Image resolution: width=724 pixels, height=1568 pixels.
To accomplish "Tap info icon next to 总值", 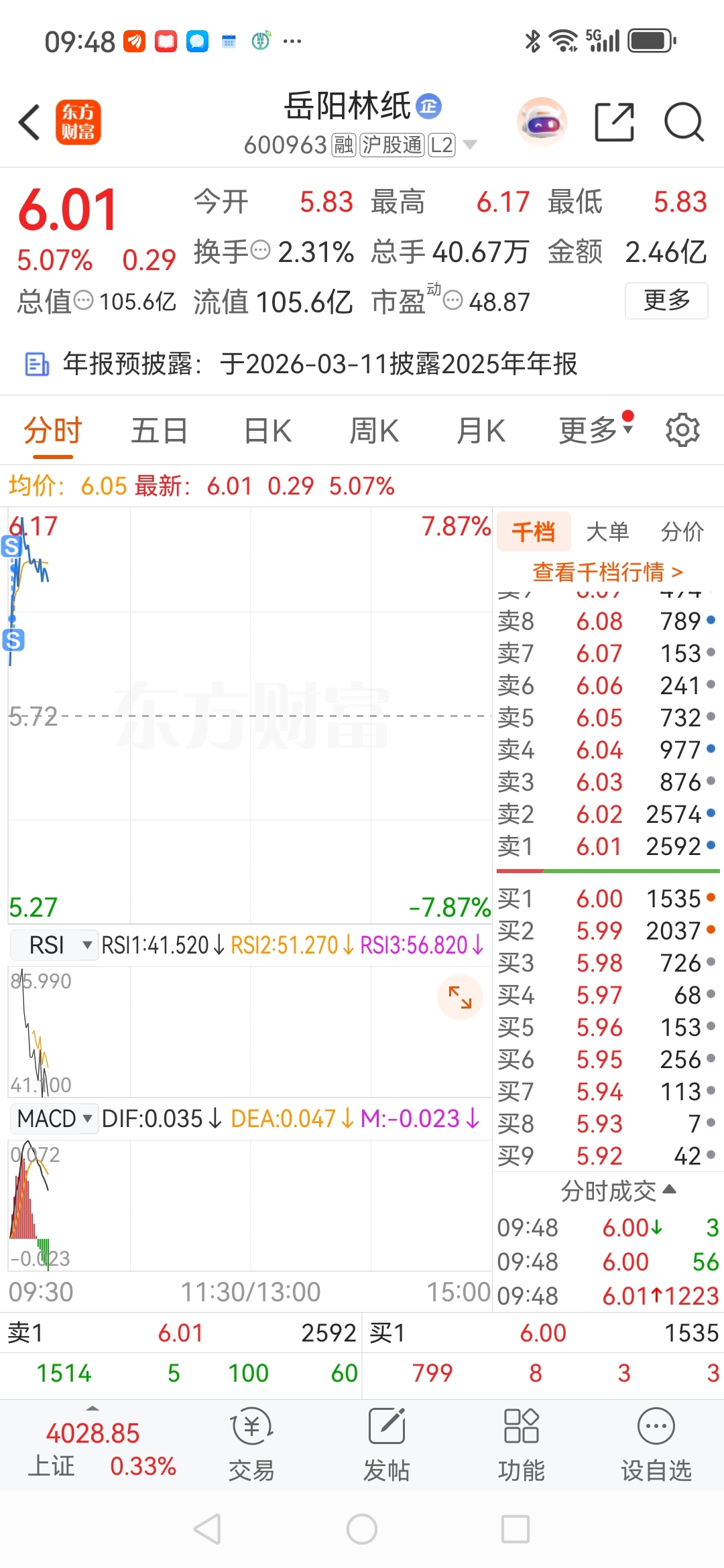I will tap(84, 300).
